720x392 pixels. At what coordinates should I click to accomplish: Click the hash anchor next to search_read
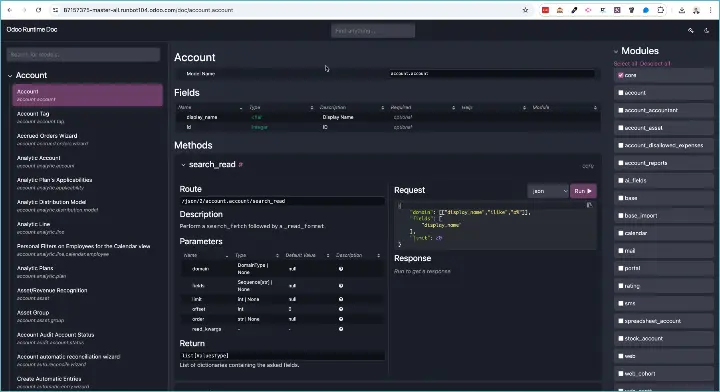click(241, 164)
